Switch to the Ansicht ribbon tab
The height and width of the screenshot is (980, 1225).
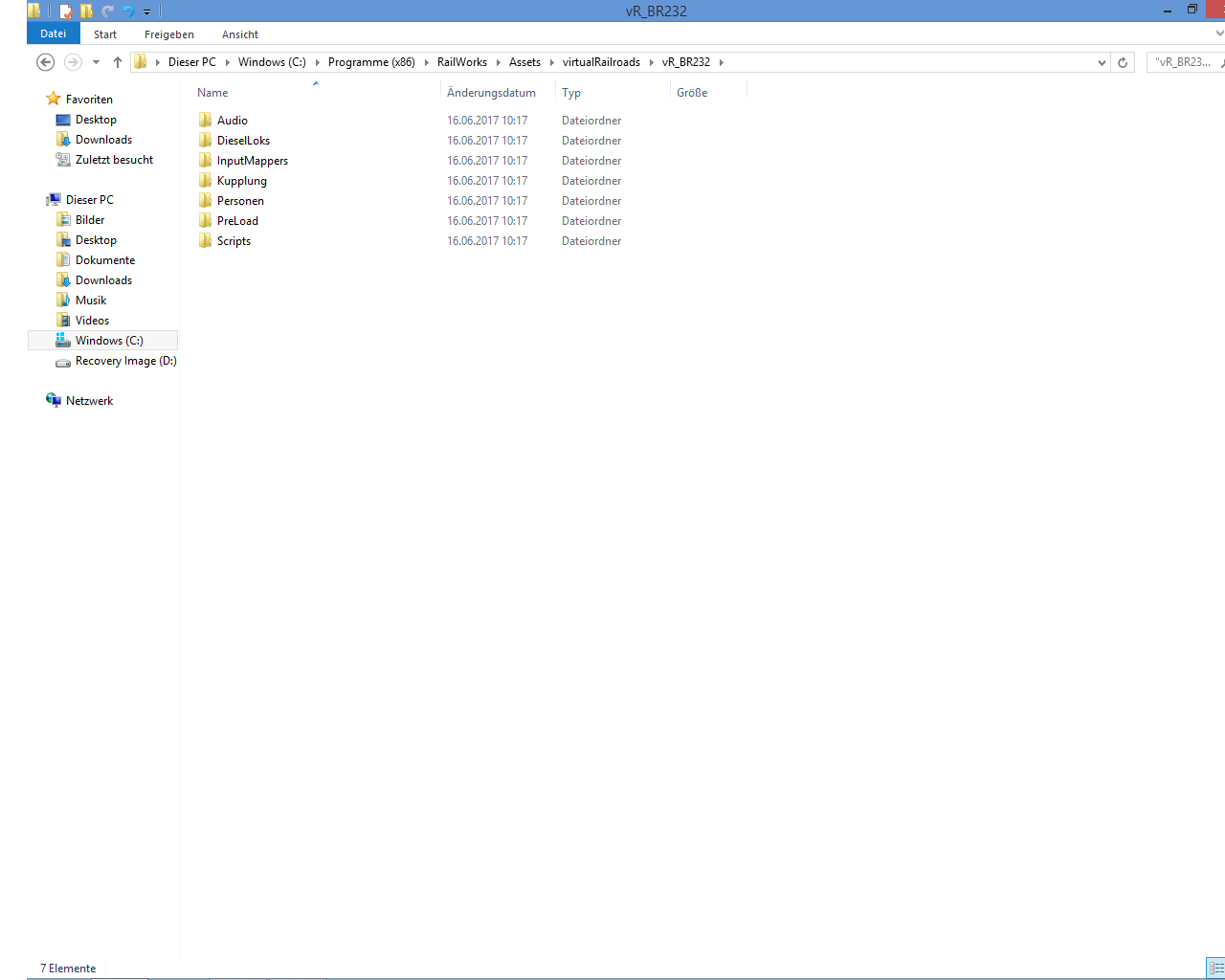[240, 34]
